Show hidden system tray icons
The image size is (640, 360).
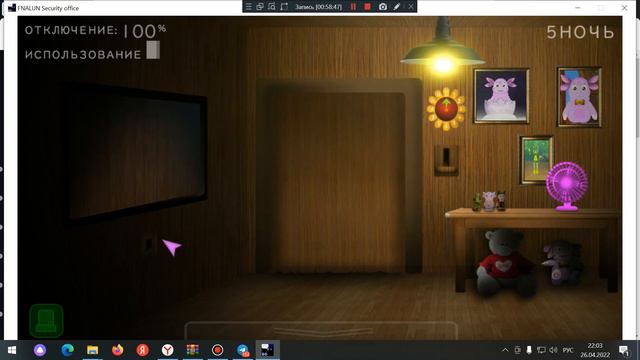[505, 350]
